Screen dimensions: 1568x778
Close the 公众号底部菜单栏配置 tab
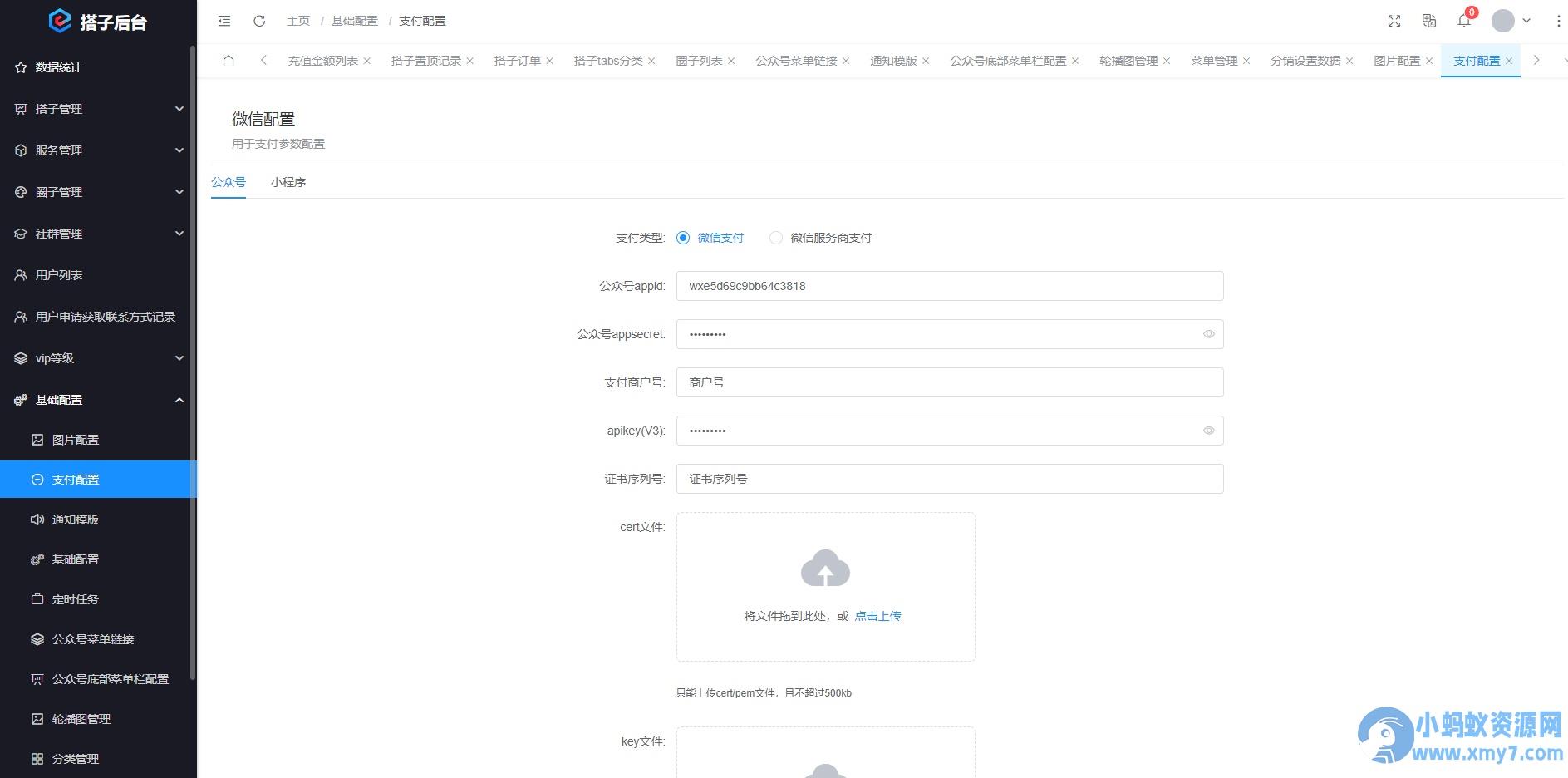[1075, 61]
